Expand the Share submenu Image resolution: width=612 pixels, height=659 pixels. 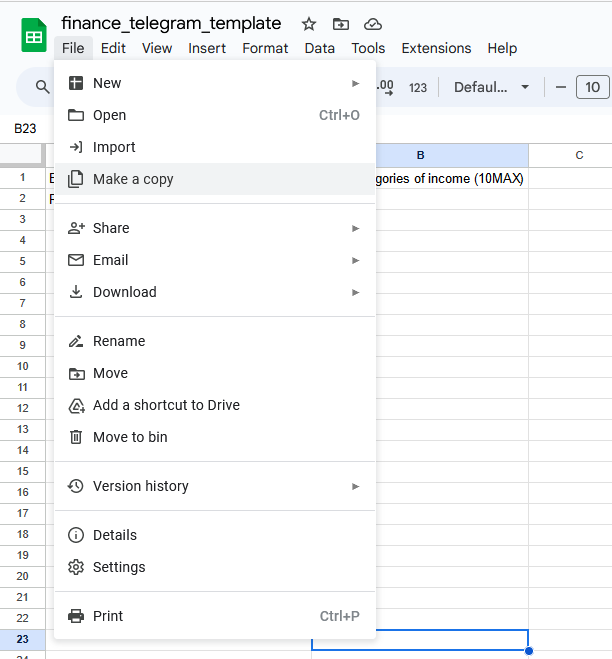coord(215,228)
